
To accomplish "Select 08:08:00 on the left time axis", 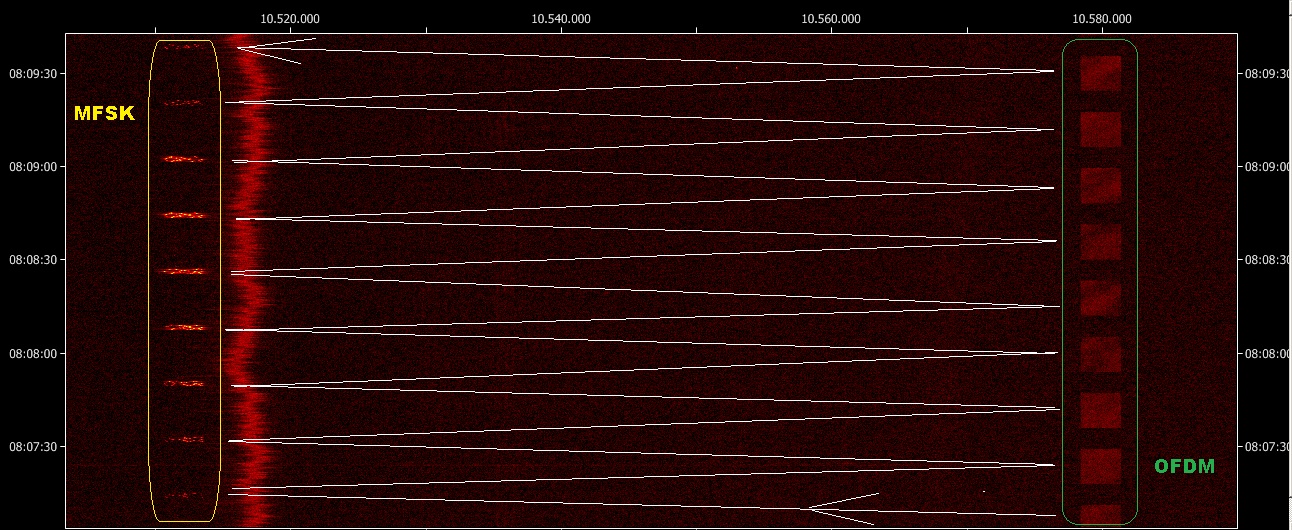I will point(32,353).
